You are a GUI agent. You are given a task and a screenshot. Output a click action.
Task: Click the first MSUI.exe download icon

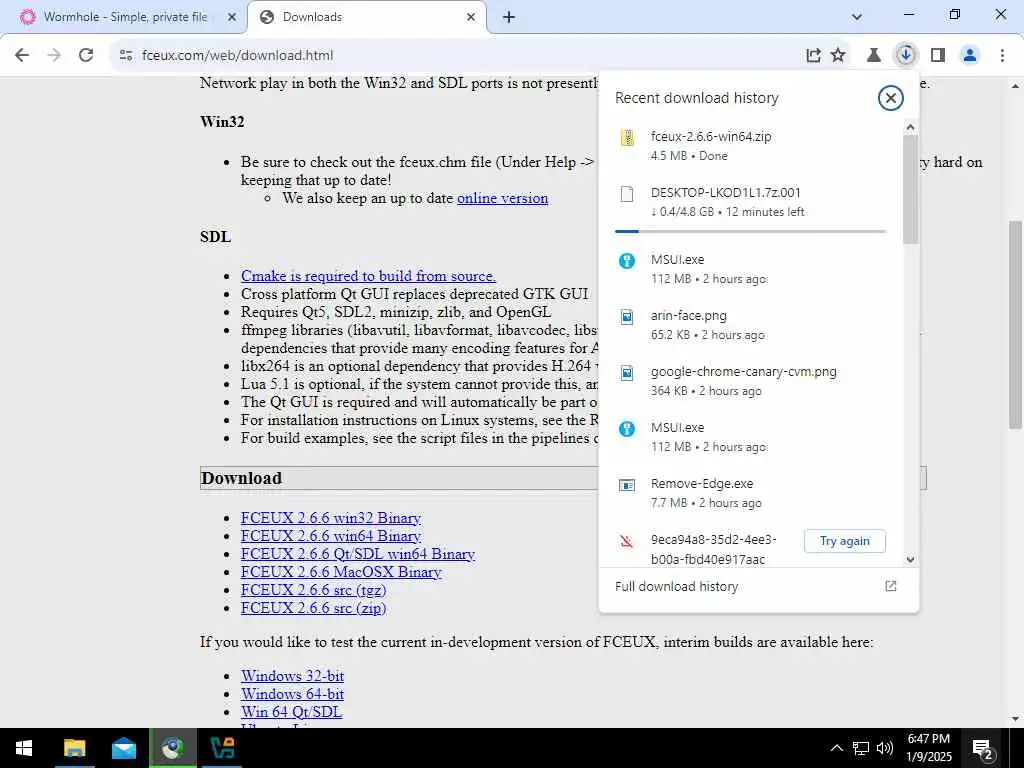627,261
